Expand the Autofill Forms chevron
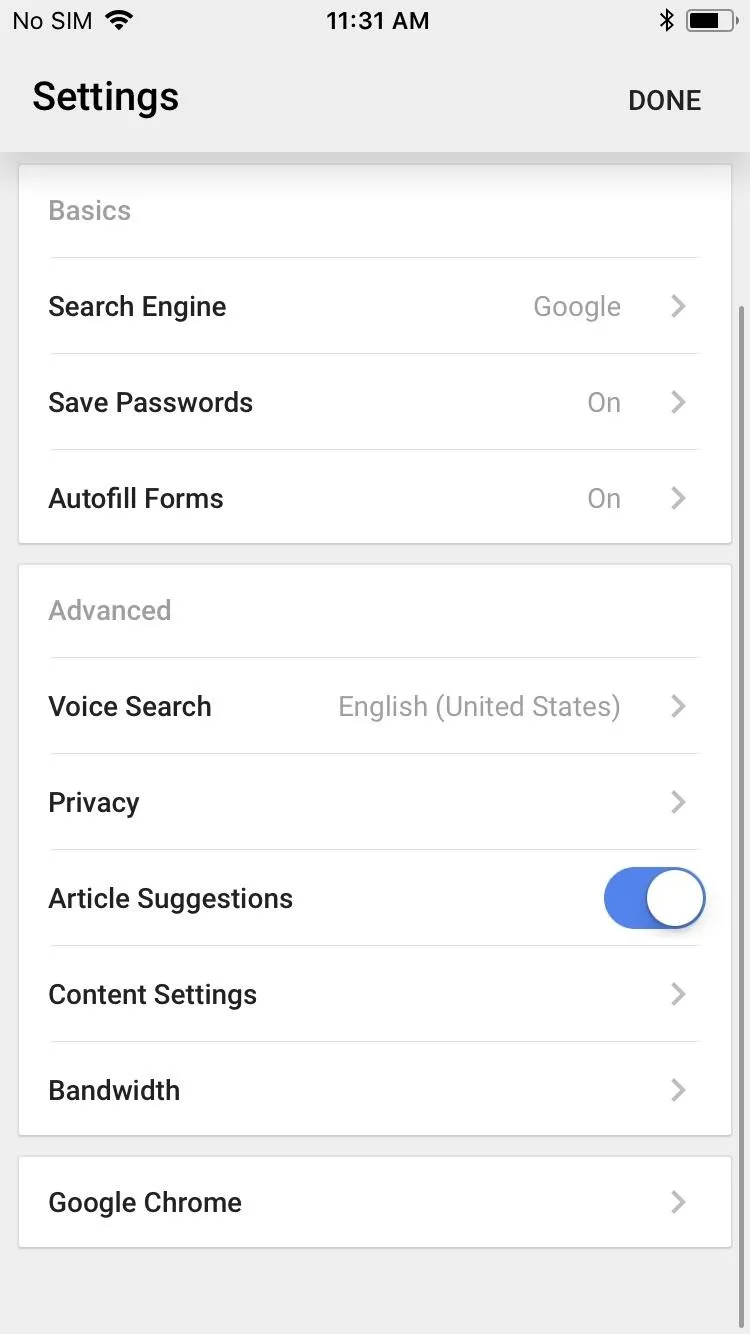 tap(678, 498)
